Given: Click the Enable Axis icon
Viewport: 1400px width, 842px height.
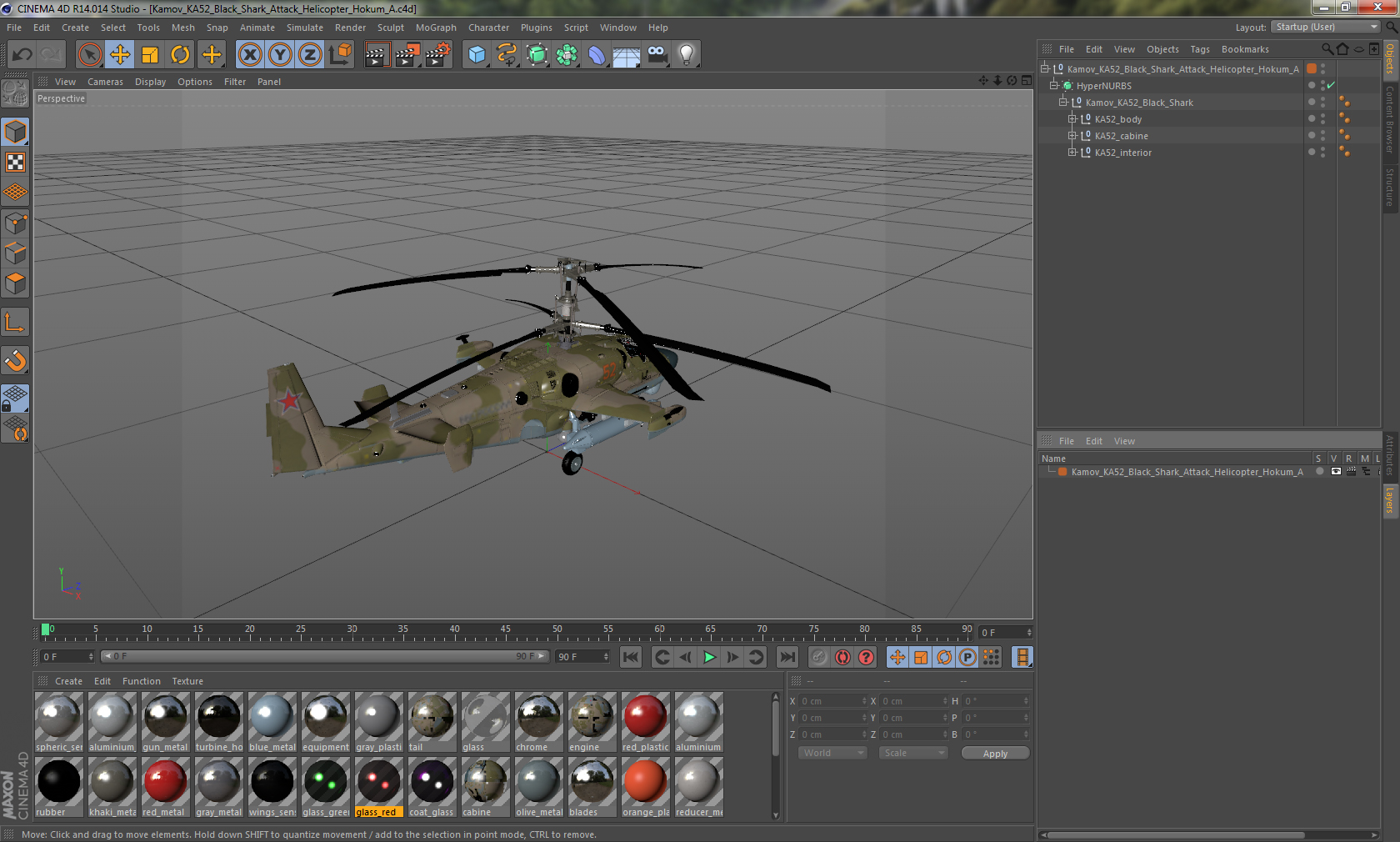Looking at the screenshot, I should [x=15, y=323].
